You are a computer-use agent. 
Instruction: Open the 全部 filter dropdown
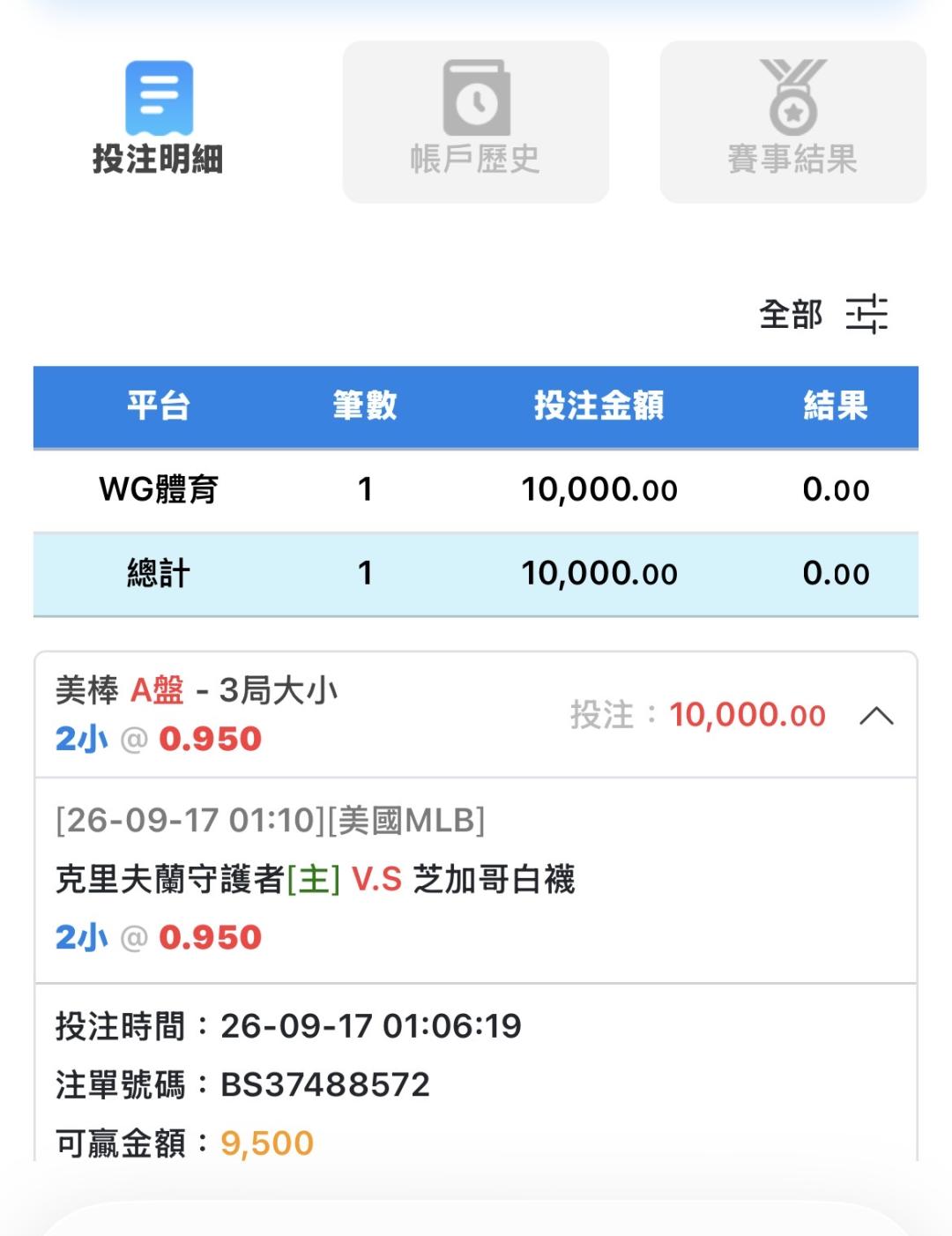click(x=791, y=315)
